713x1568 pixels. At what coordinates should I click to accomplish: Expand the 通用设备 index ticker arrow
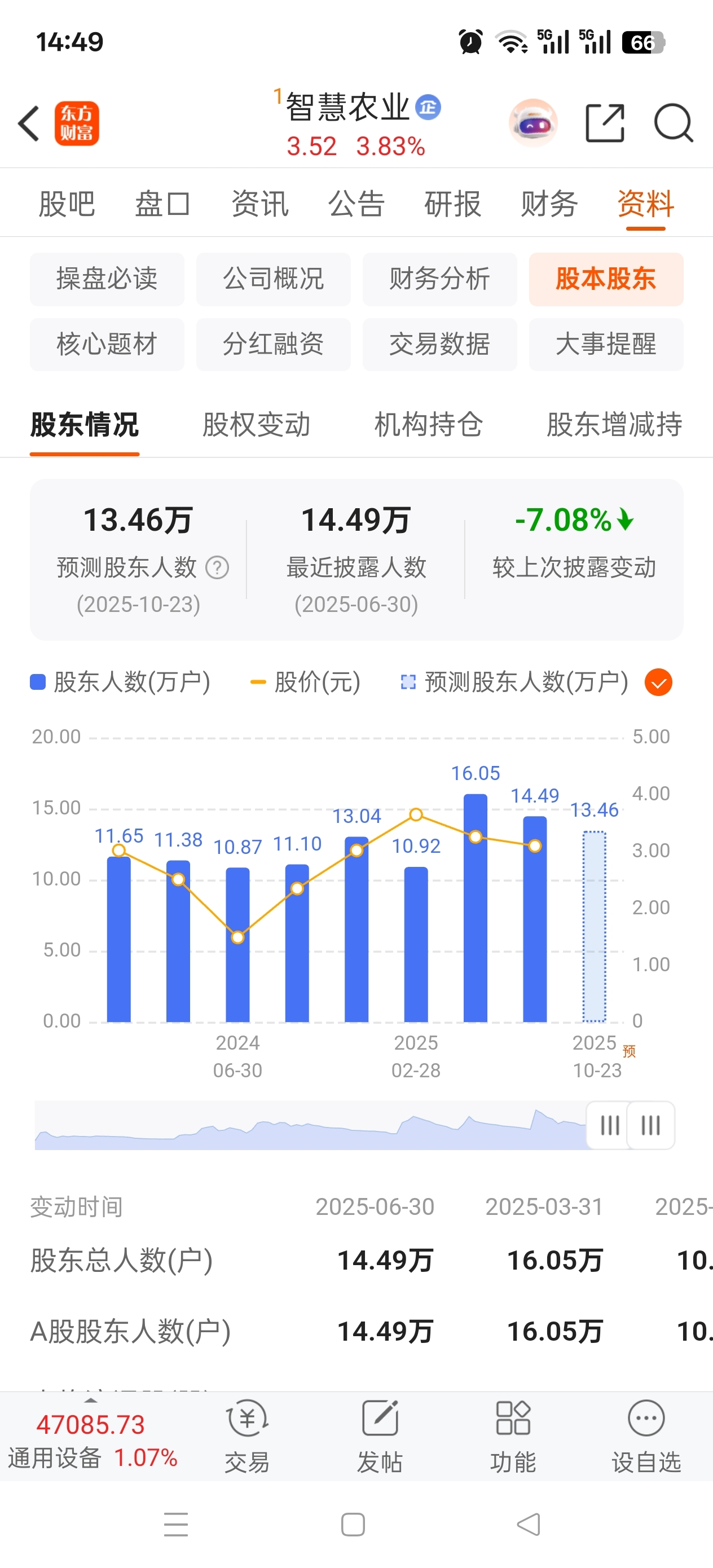pyautogui.click(x=91, y=1400)
